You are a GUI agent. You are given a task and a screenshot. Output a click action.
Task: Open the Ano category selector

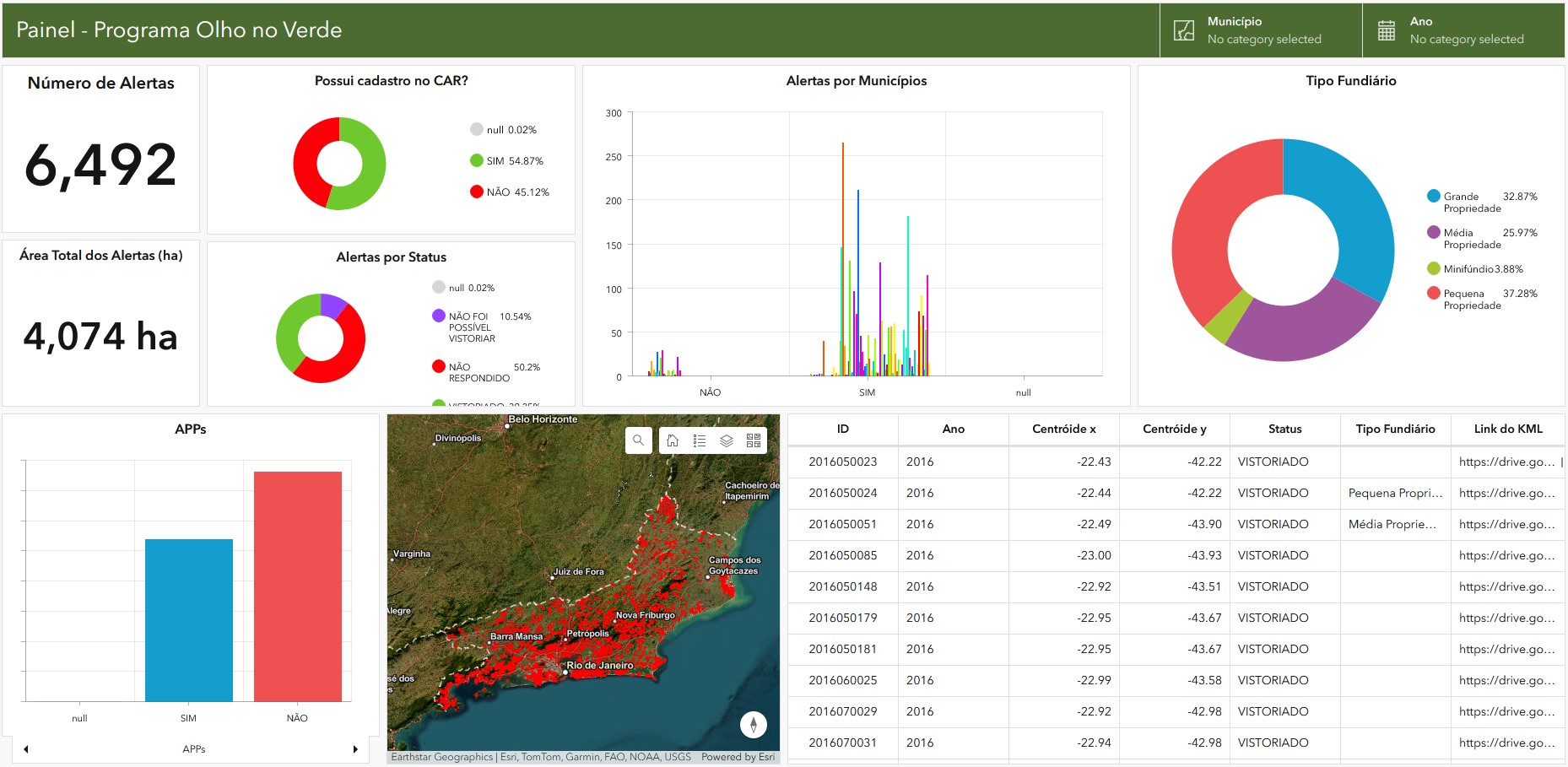1466,31
